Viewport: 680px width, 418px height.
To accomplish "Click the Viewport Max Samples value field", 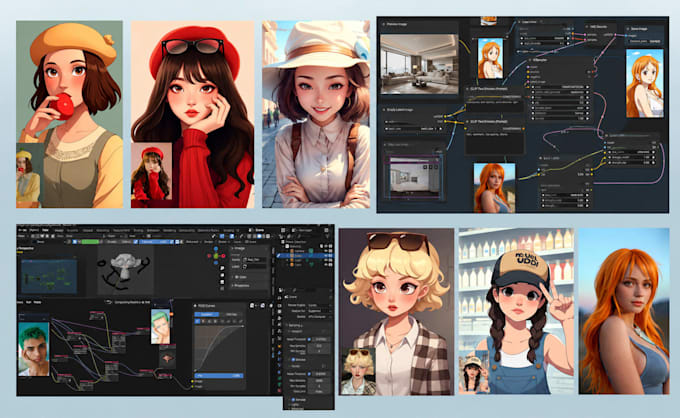I will coord(319,346).
